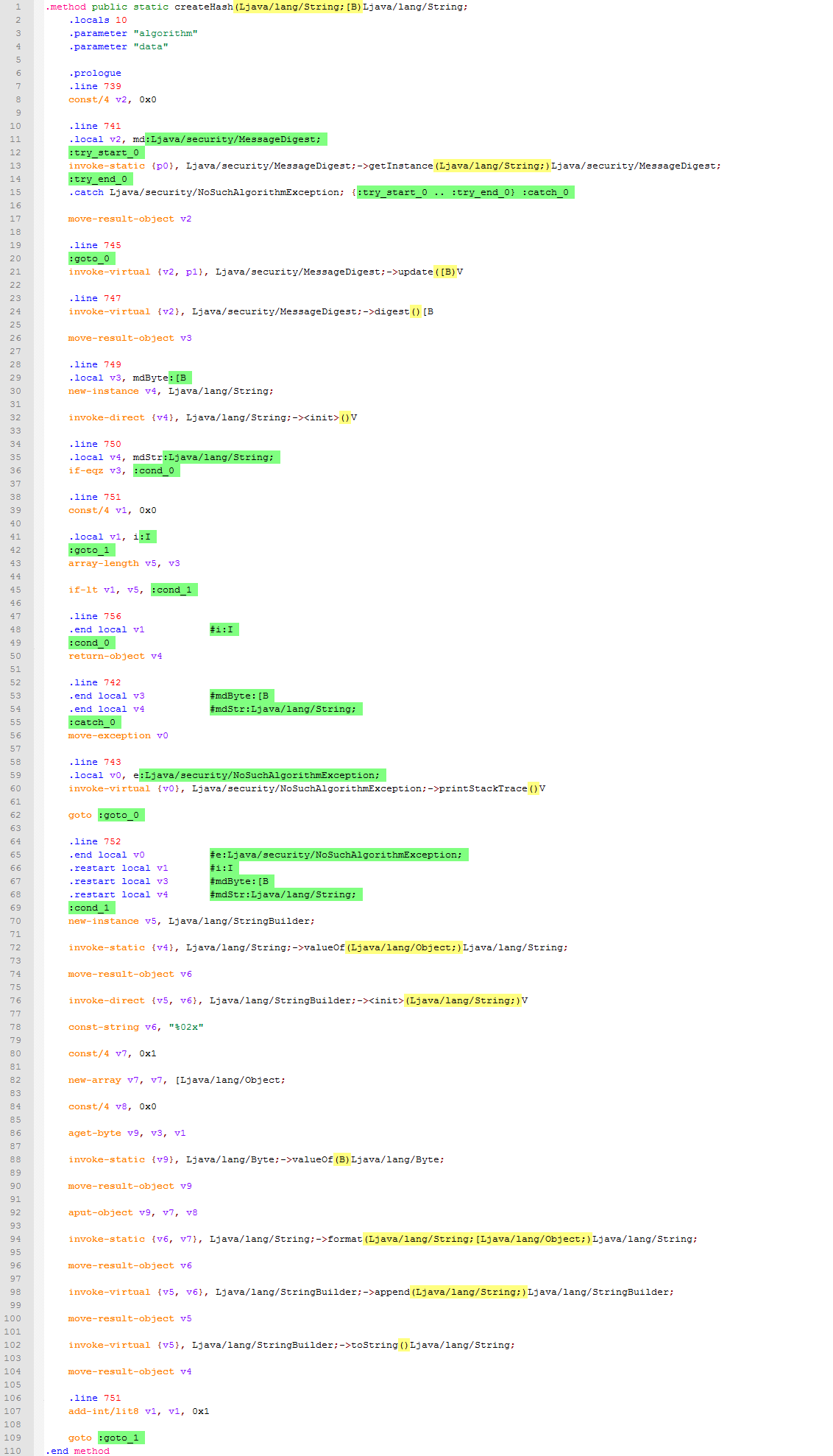Click "add-int/lit8 v1, v1, 0x1" instruction

click(x=139, y=1411)
